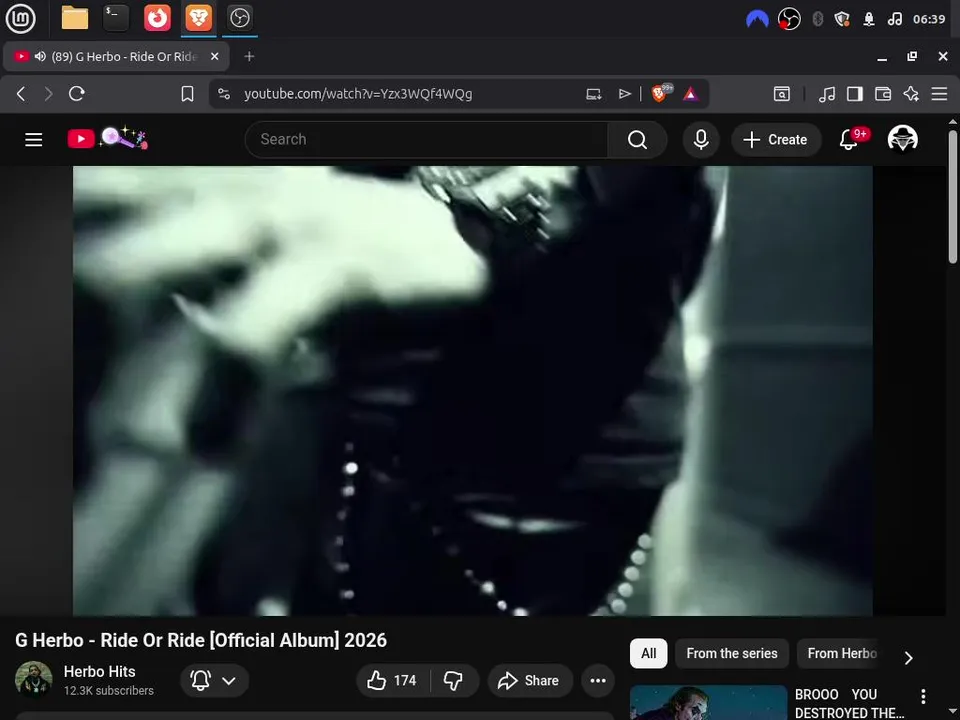Screen dimensions: 960x720
Task: Open the Herbo Hits channel name
Action: pyautogui.click(x=99, y=672)
